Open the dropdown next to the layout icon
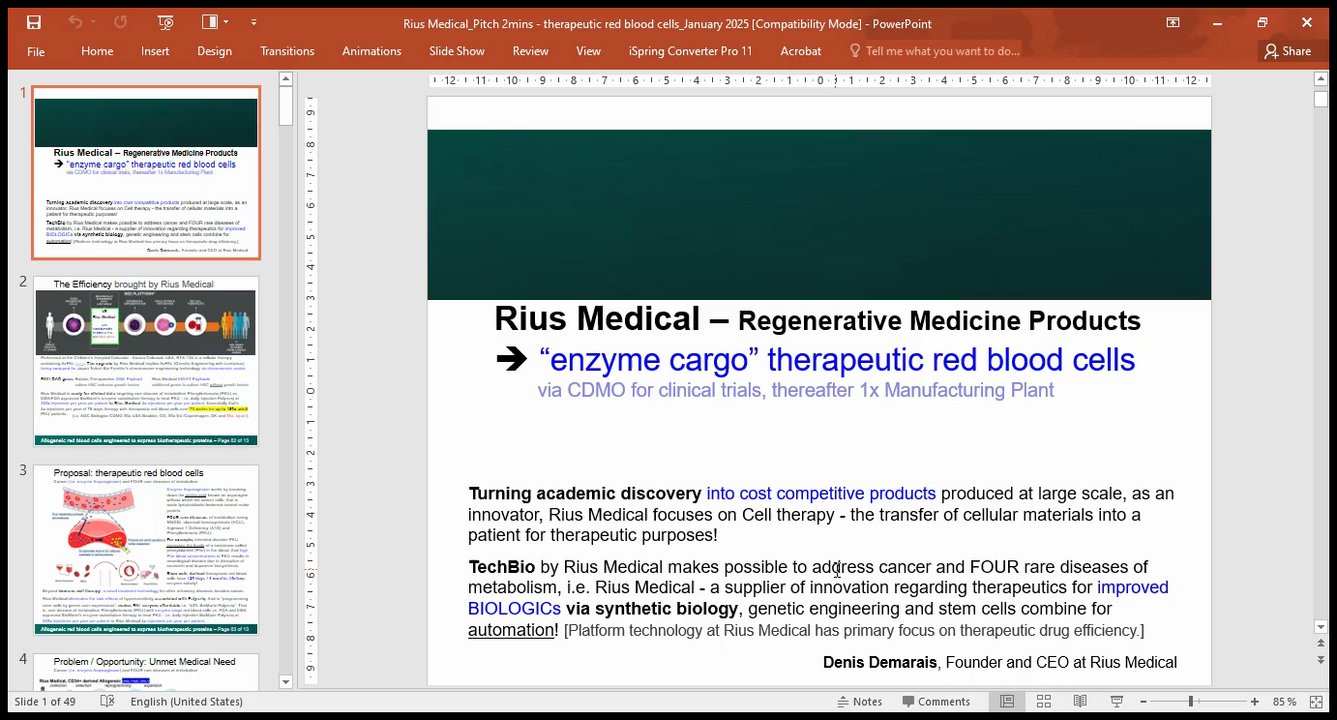The height and width of the screenshot is (720, 1337). (x=227, y=22)
